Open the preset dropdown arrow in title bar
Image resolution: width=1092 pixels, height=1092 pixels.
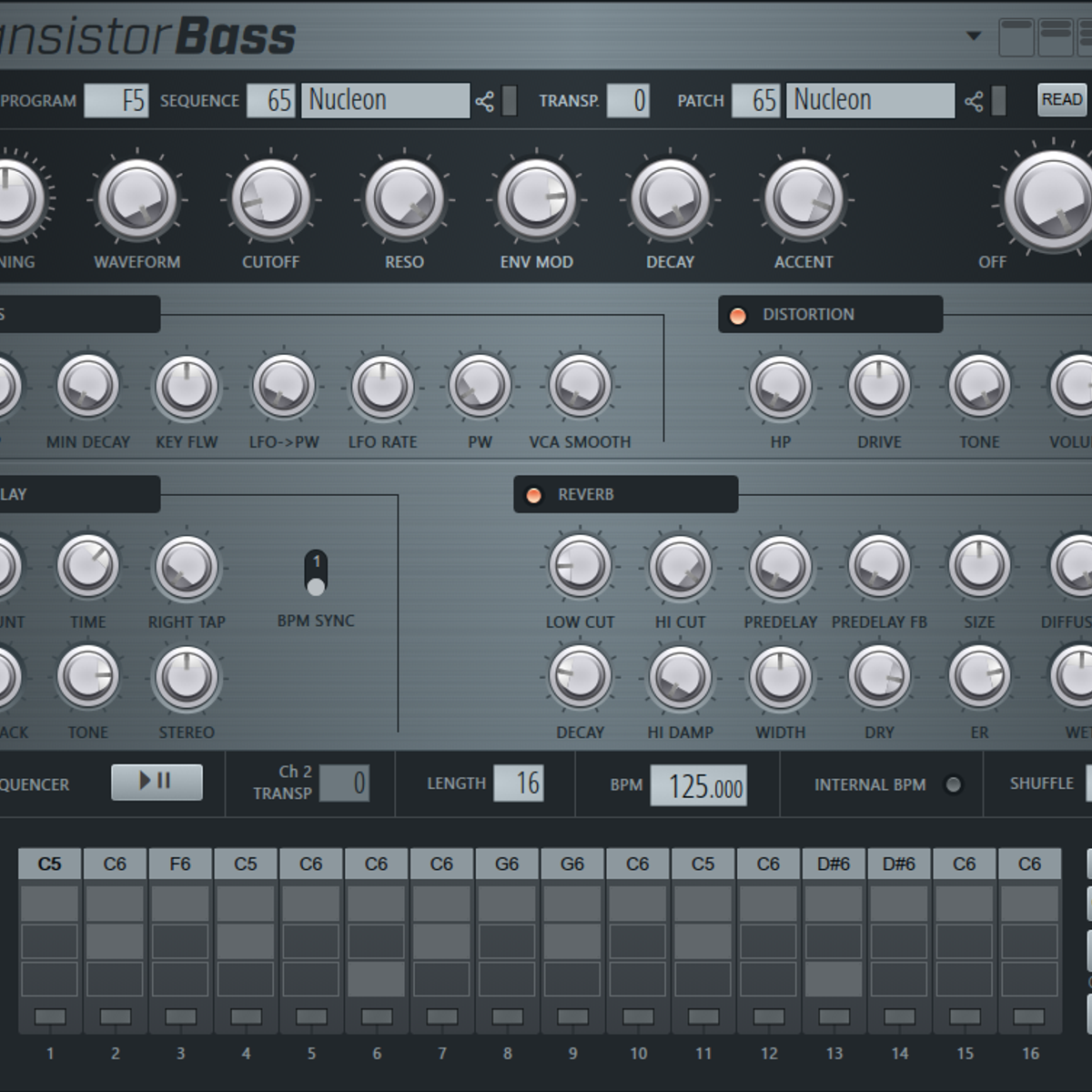pos(974,36)
